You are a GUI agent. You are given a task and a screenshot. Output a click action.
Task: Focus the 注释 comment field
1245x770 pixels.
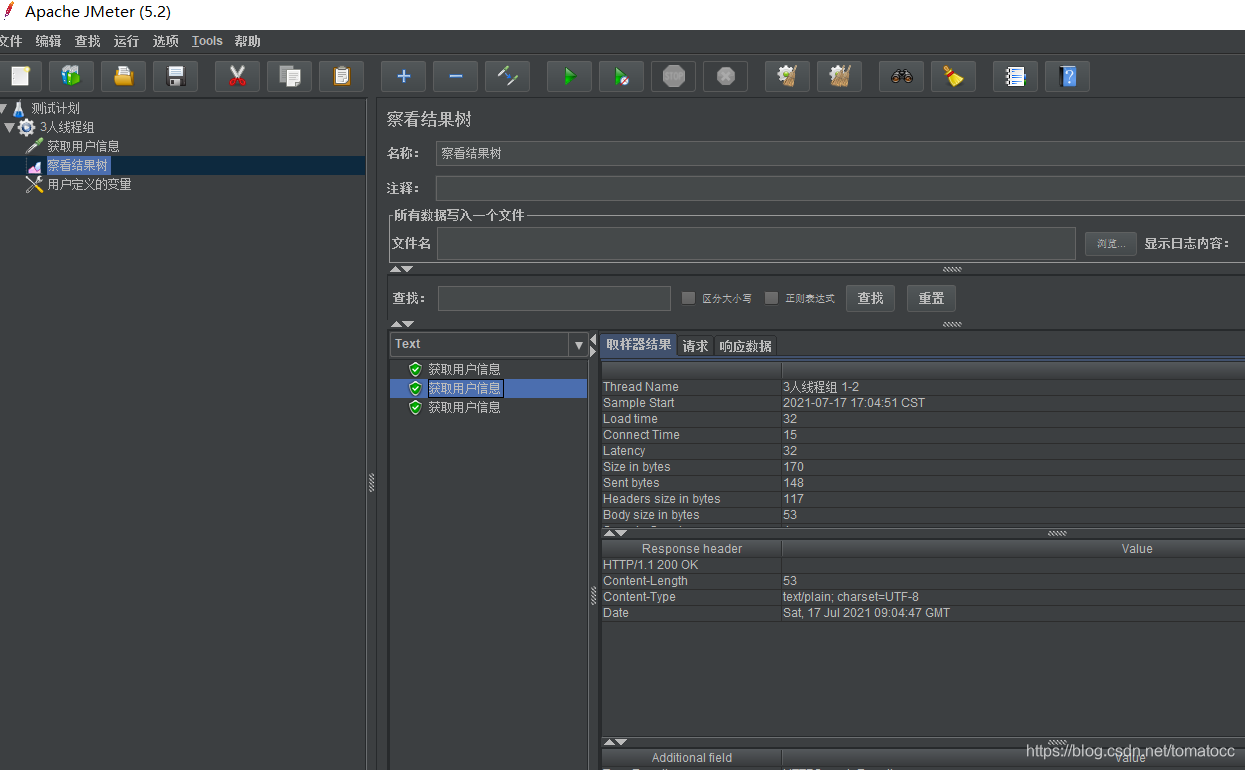(840, 188)
